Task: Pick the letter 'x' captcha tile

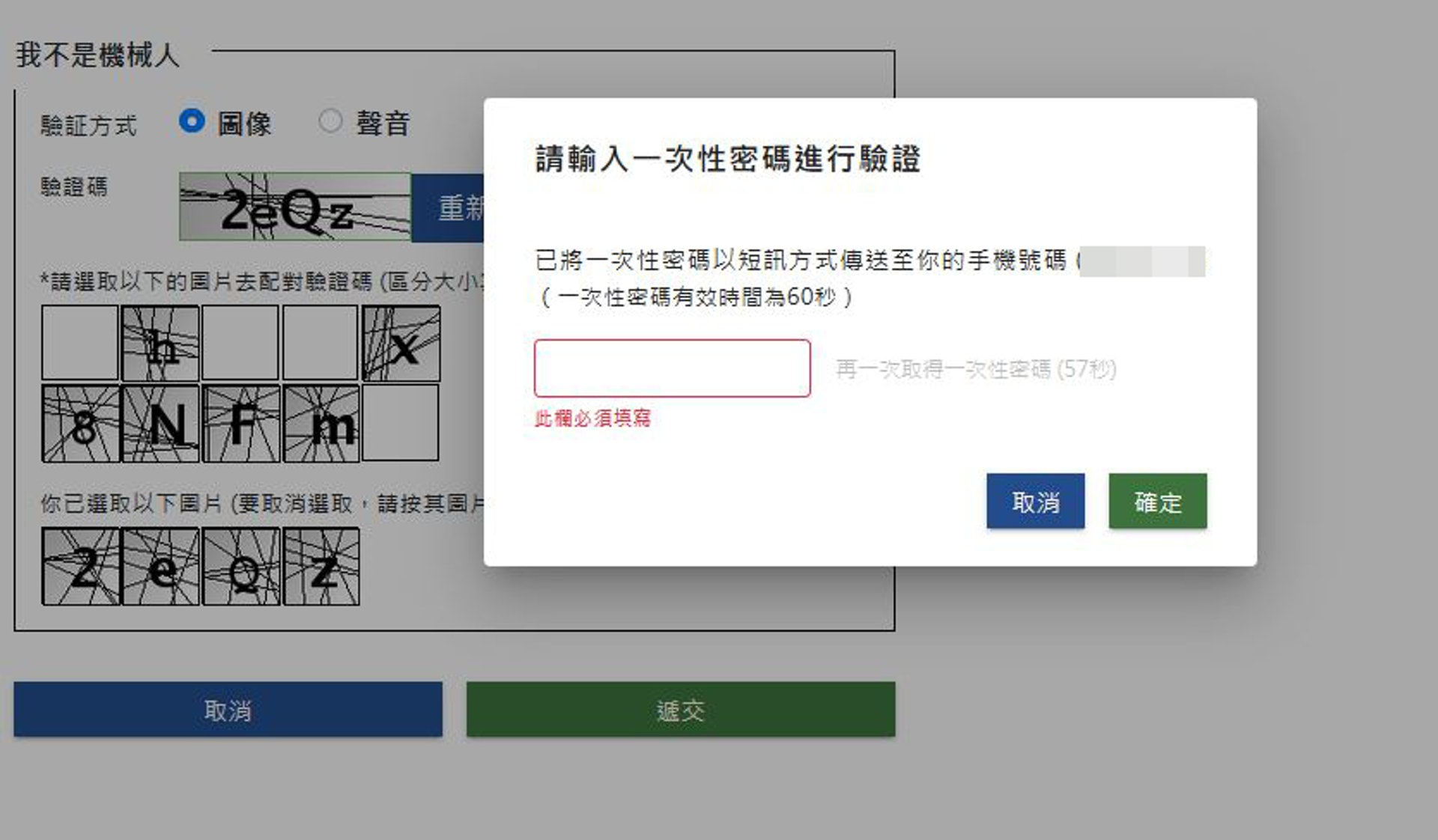Action: (401, 343)
